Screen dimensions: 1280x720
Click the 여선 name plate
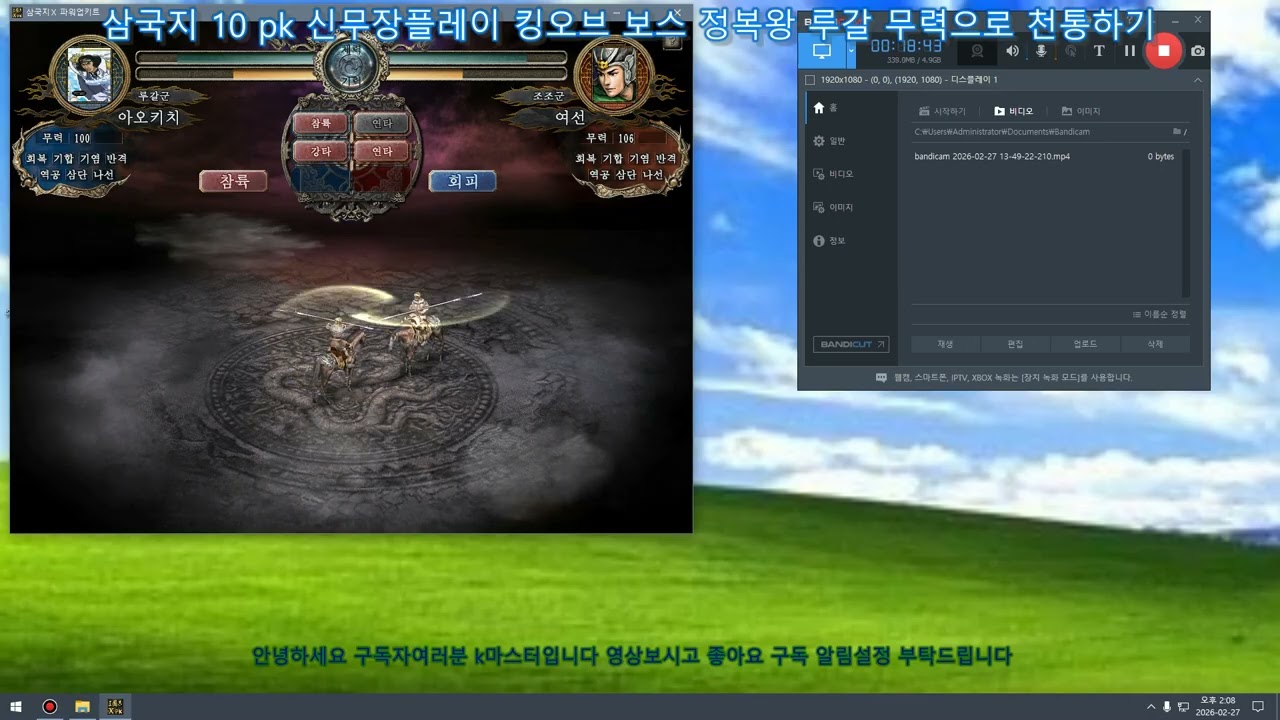coord(570,117)
